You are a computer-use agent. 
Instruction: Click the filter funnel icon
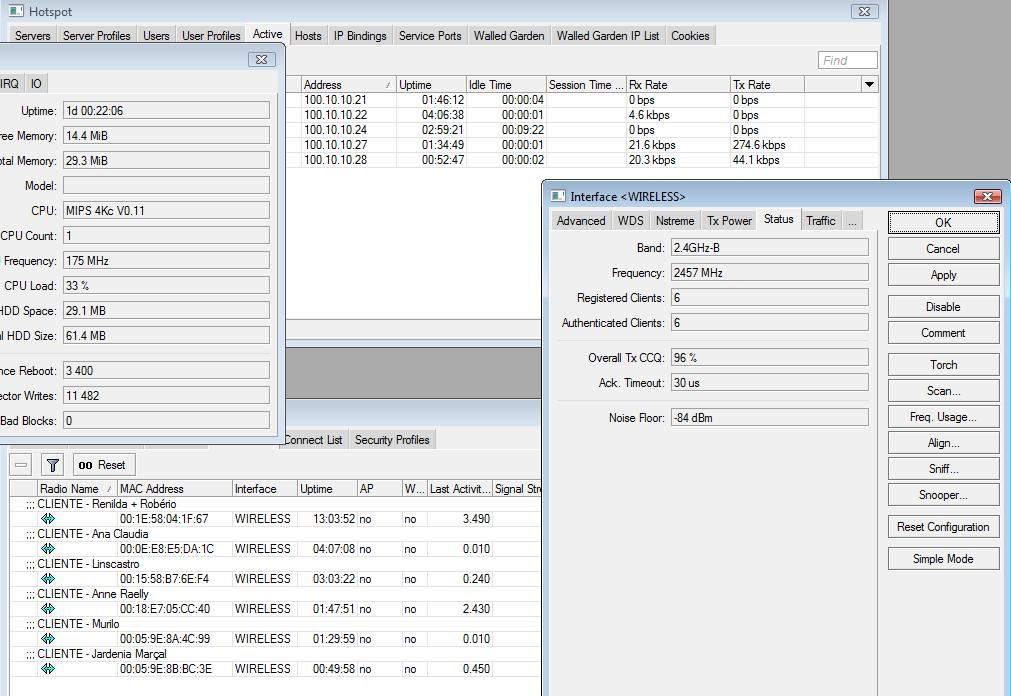[53, 465]
